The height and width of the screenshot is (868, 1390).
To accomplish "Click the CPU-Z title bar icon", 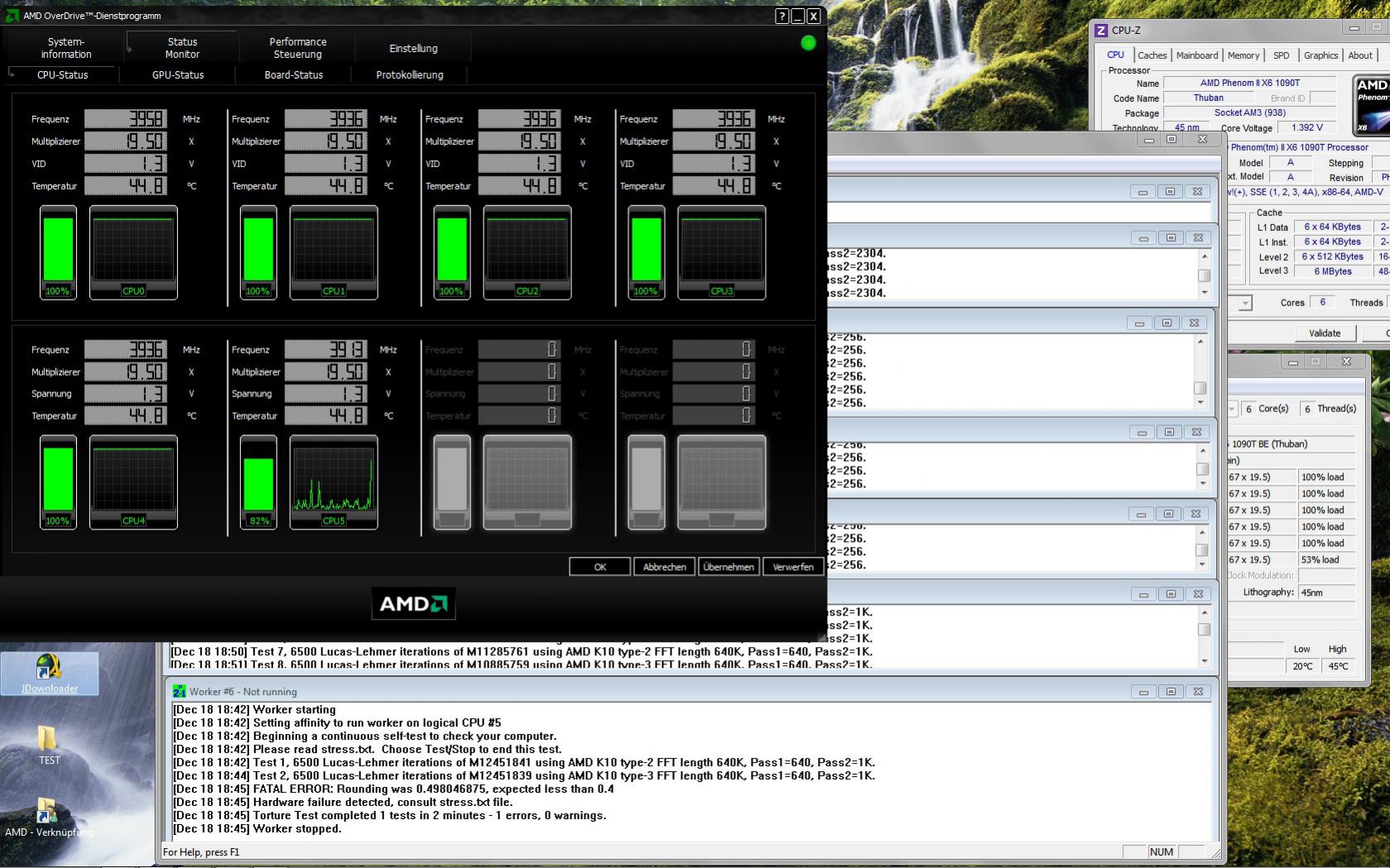I will pyautogui.click(x=1101, y=31).
